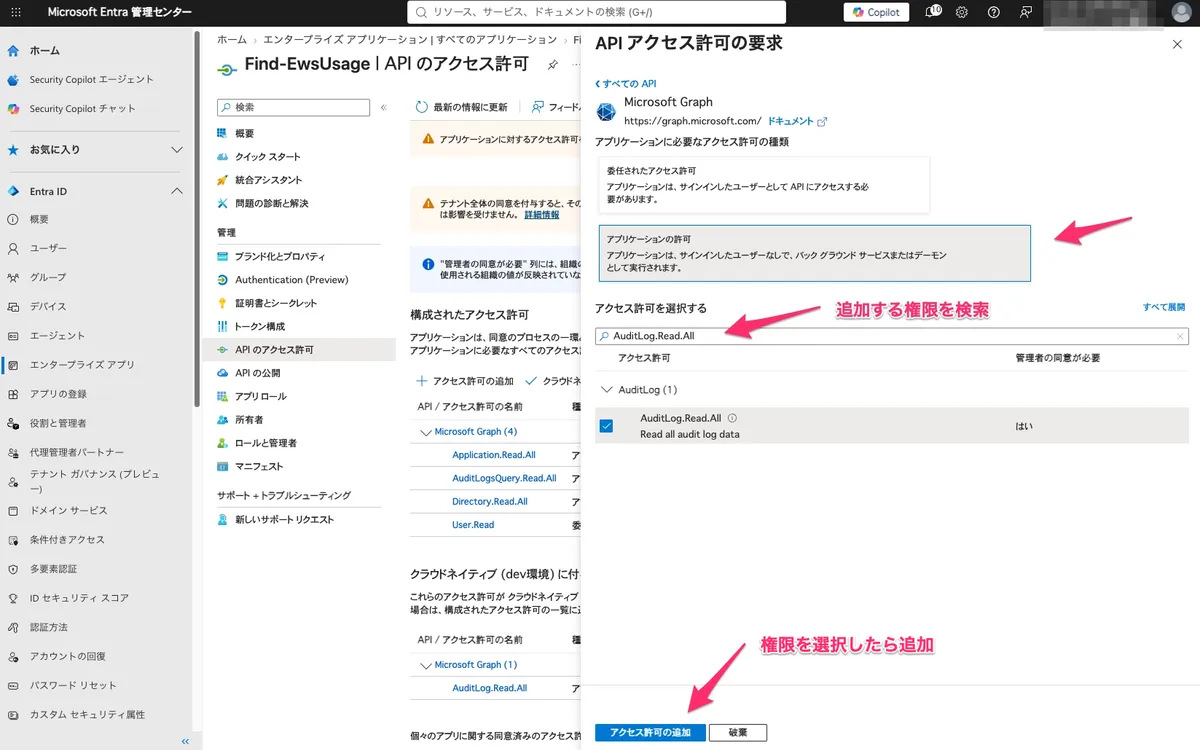Image resolution: width=1200 pixels, height=750 pixels.
Task: Click the 問題の診断と解決 icon
Action: pos(223,203)
